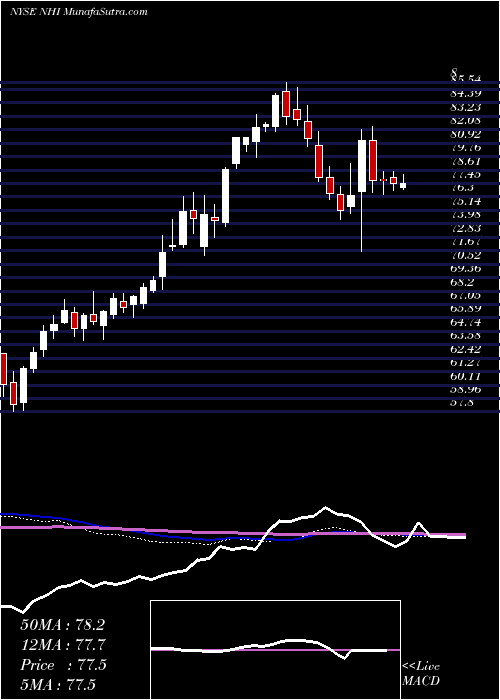Click the 5MA : 77.5 reading
The image size is (500, 700).
click(58, 685)
